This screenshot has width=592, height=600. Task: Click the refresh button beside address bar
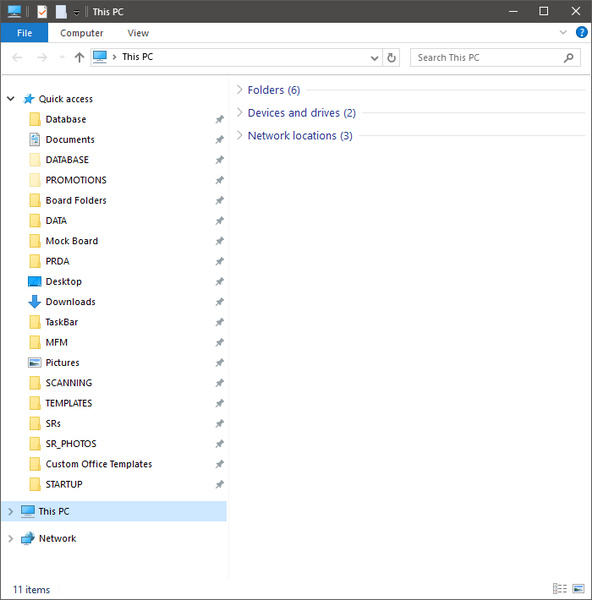pyautogui.click(x=391, y=58)
